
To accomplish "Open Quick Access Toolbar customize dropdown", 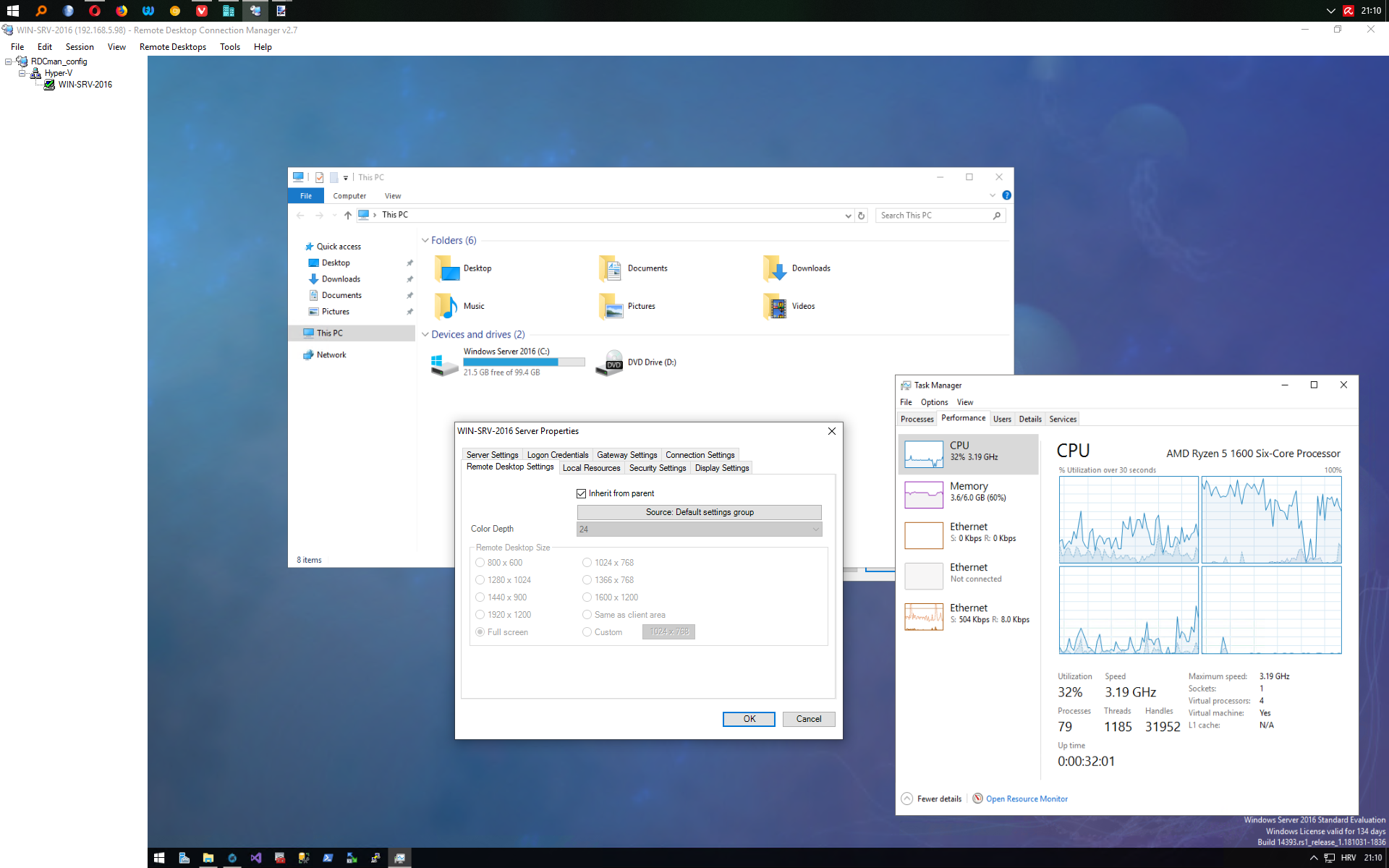I will [346, 178].
